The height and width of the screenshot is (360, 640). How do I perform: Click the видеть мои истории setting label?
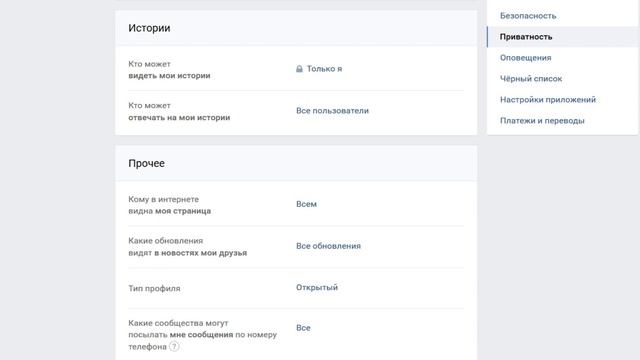coord(169,76)
